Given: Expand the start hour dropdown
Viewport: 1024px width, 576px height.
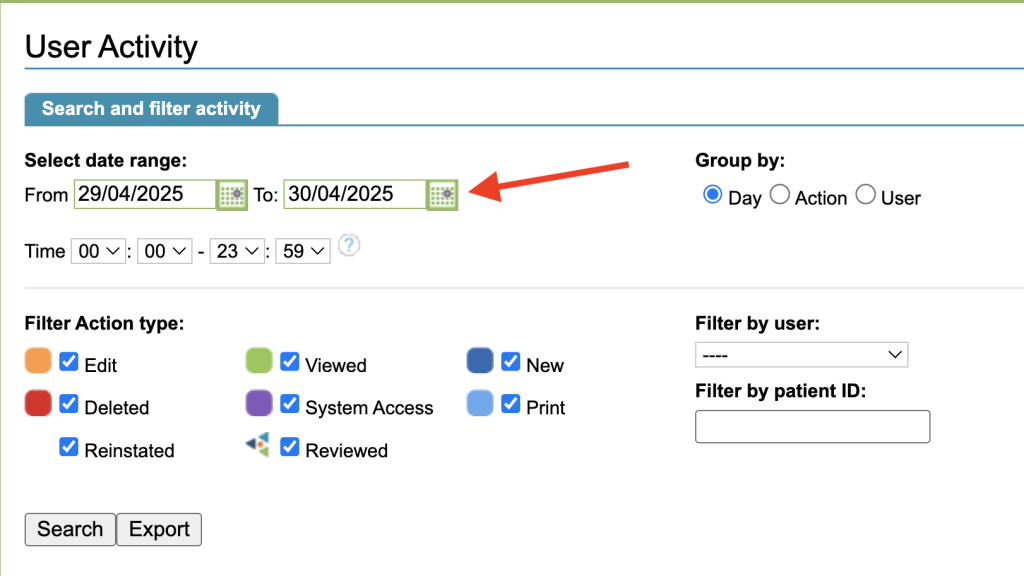Looking at the screenshot, I should click(98, 252).
